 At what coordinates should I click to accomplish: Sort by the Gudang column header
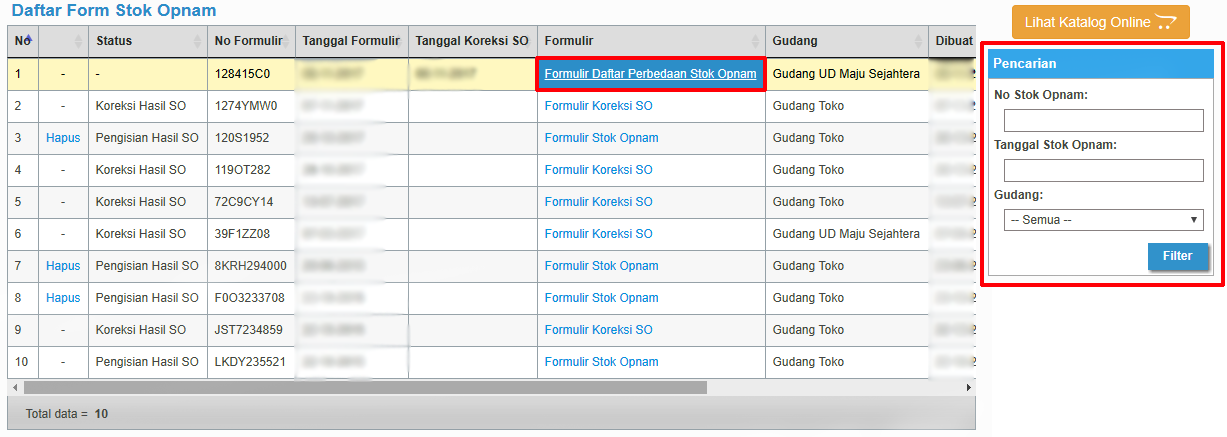pos(846,41)
